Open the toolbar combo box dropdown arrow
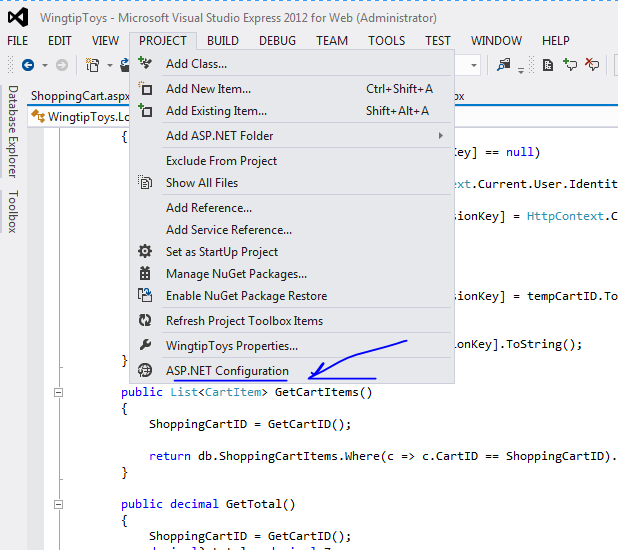Viewport: 618px width, 550px height. (474, 65)
